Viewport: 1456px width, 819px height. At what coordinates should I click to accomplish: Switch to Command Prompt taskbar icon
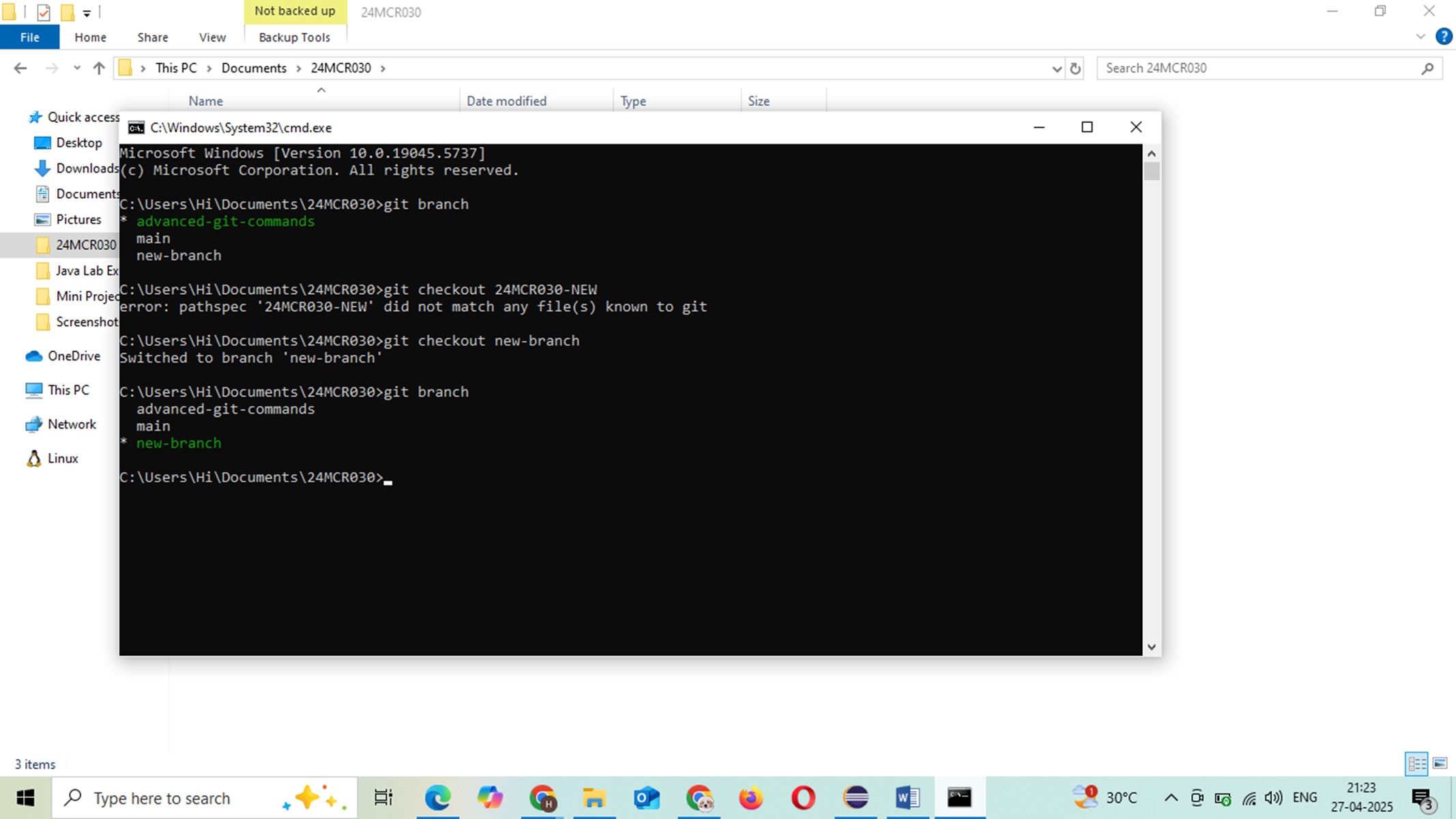[959, 798]
